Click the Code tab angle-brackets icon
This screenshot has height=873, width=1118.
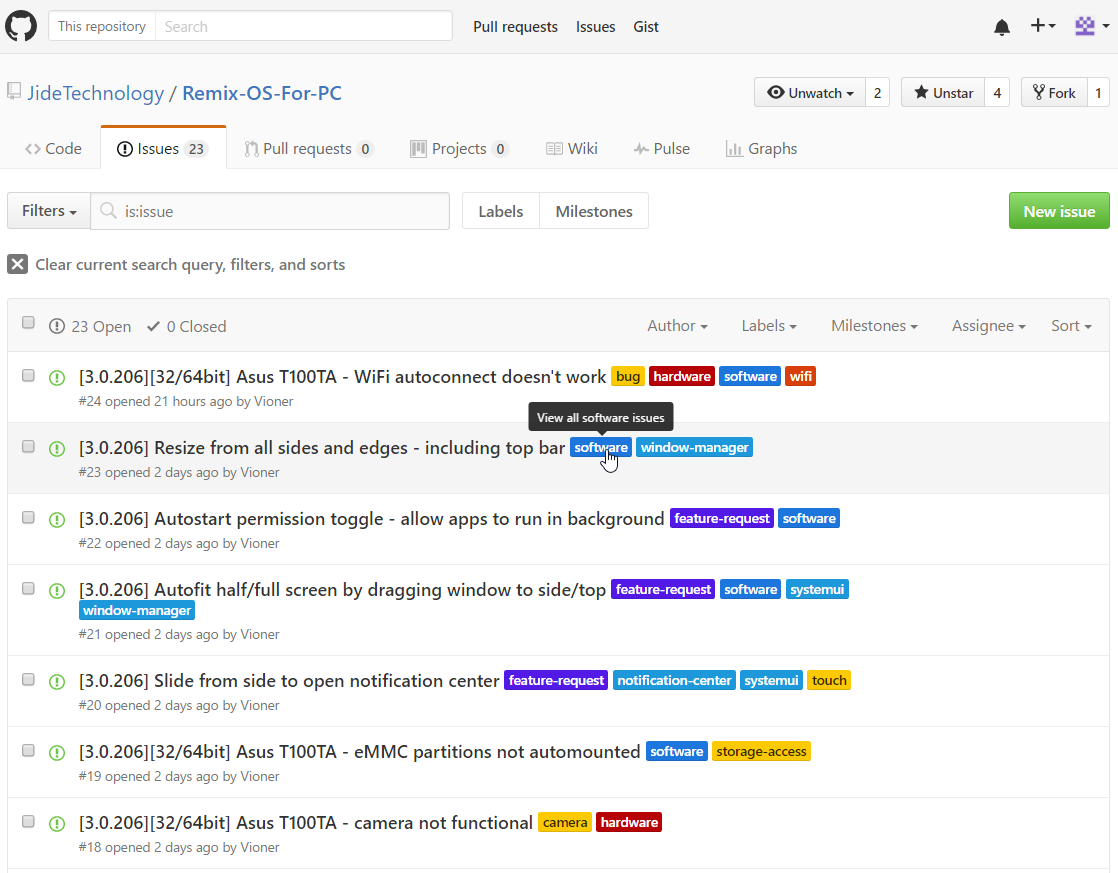click(x=33, y=149)
